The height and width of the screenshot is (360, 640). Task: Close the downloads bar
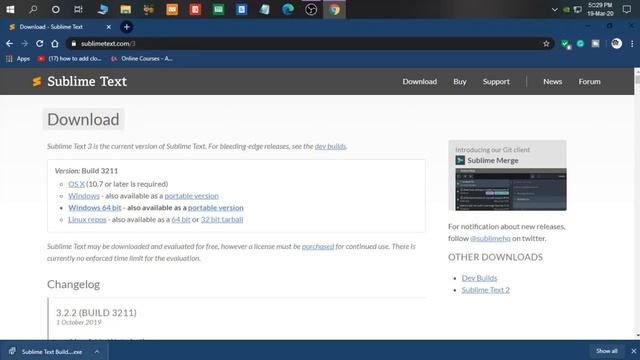click(633, 351)
